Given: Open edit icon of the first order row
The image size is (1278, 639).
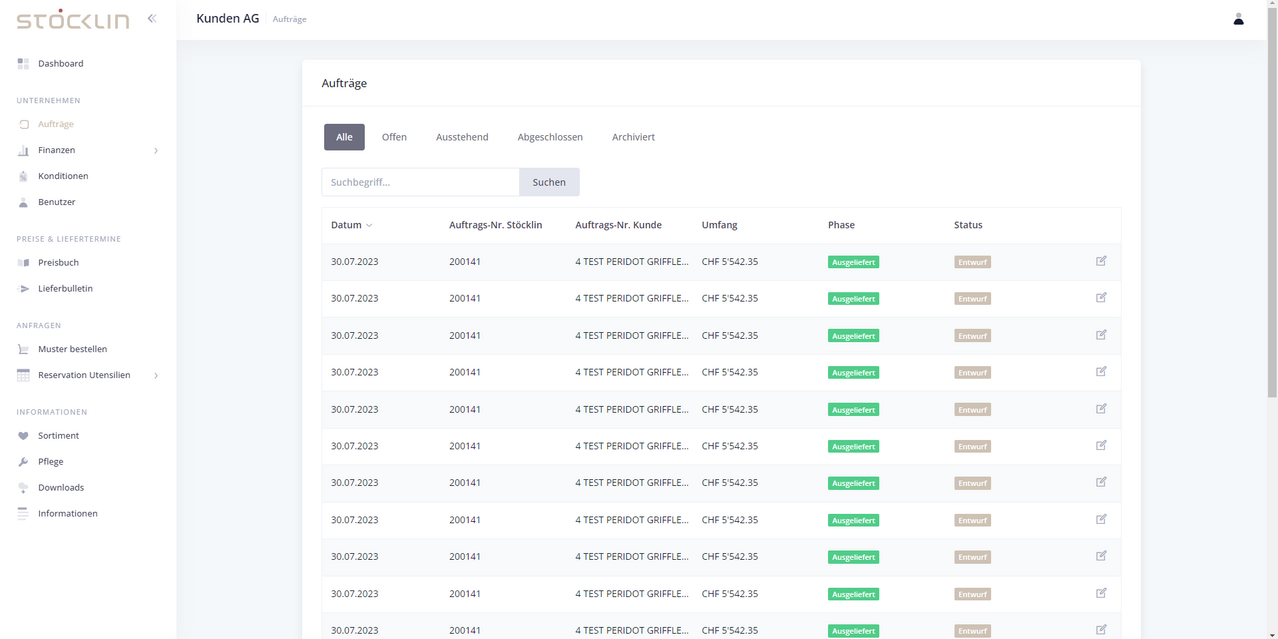Looking at the screenshot, I should 1101,261.
